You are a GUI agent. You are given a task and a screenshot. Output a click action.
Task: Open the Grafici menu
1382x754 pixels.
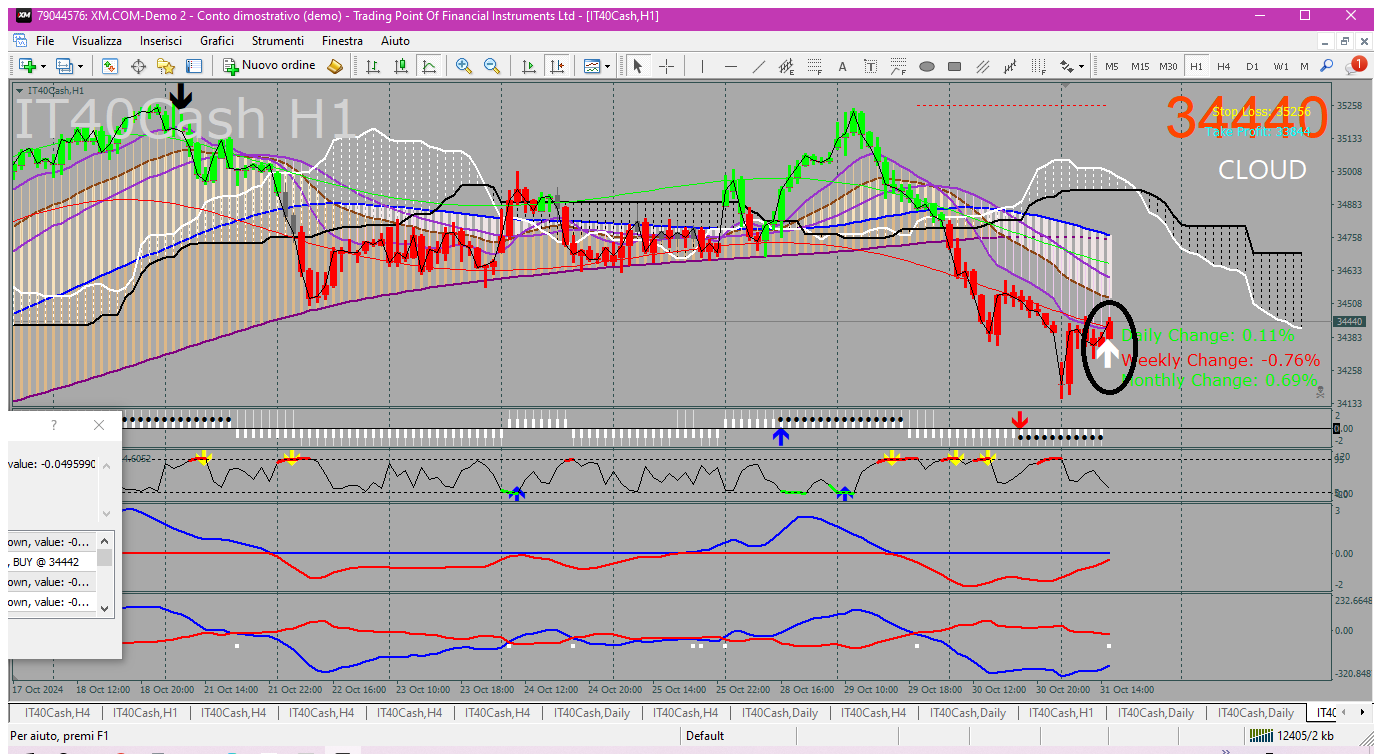(x=217, y=41)
